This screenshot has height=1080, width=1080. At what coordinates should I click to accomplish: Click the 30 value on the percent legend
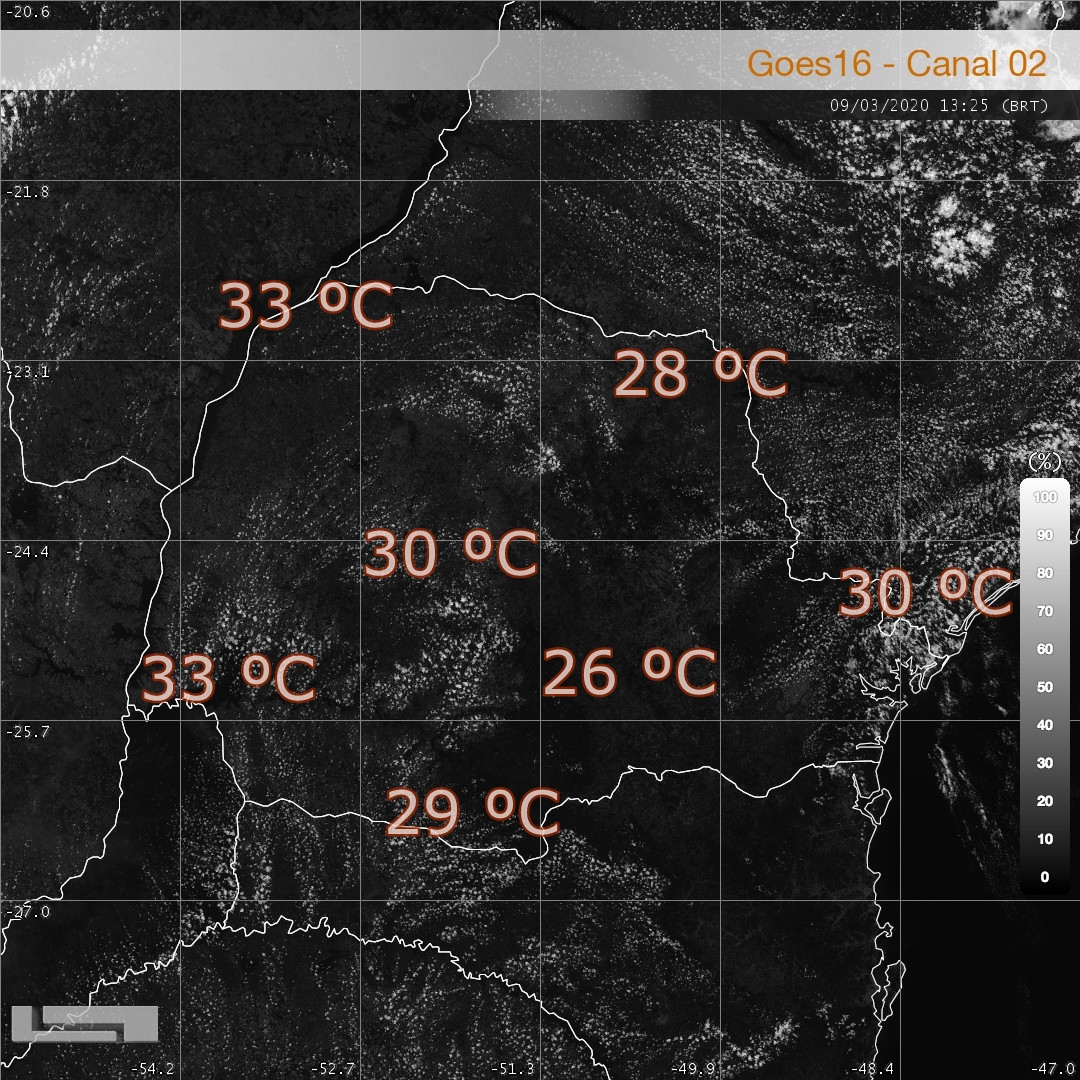(1045, 762)
